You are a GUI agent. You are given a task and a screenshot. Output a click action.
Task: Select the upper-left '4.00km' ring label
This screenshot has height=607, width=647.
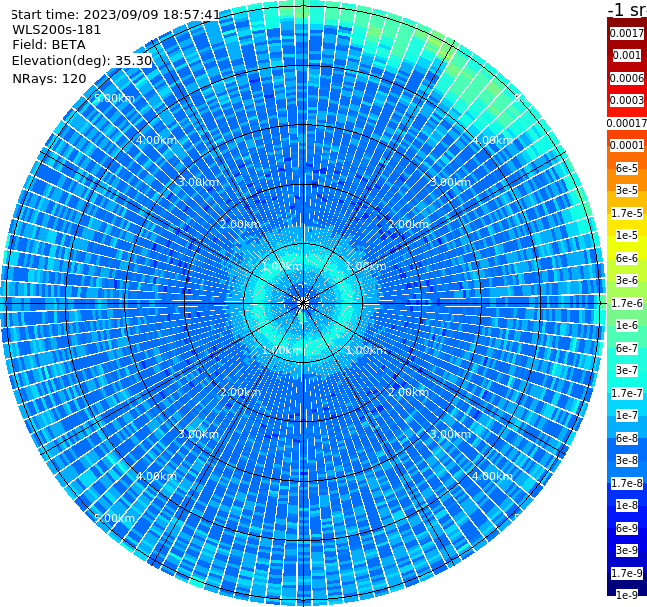coord(156,140)
